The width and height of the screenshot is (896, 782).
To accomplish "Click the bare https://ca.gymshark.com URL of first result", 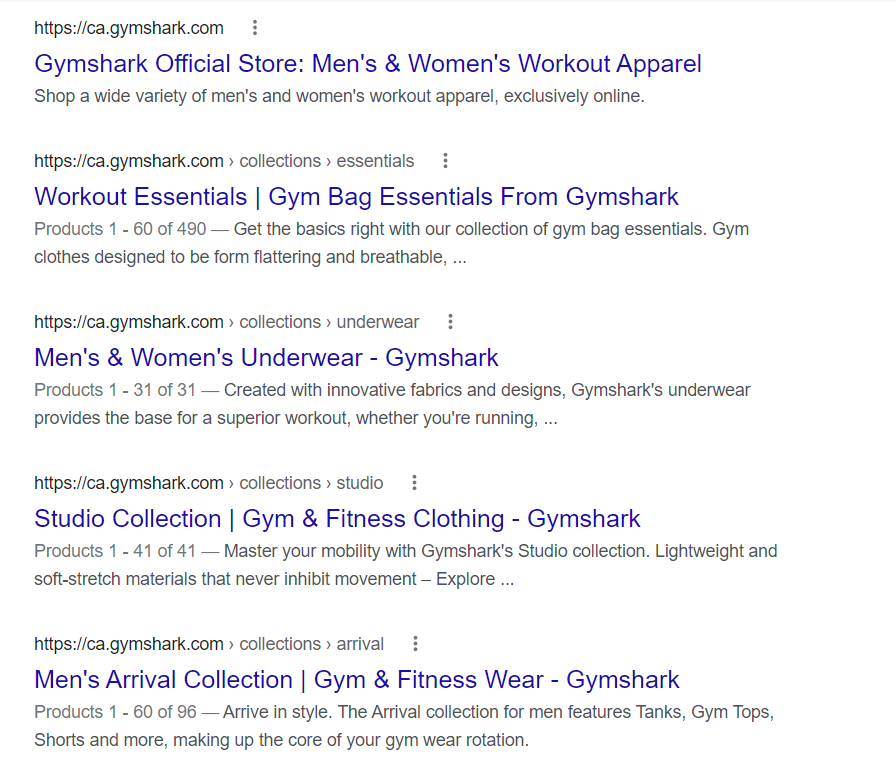I will tap(129, 28).
